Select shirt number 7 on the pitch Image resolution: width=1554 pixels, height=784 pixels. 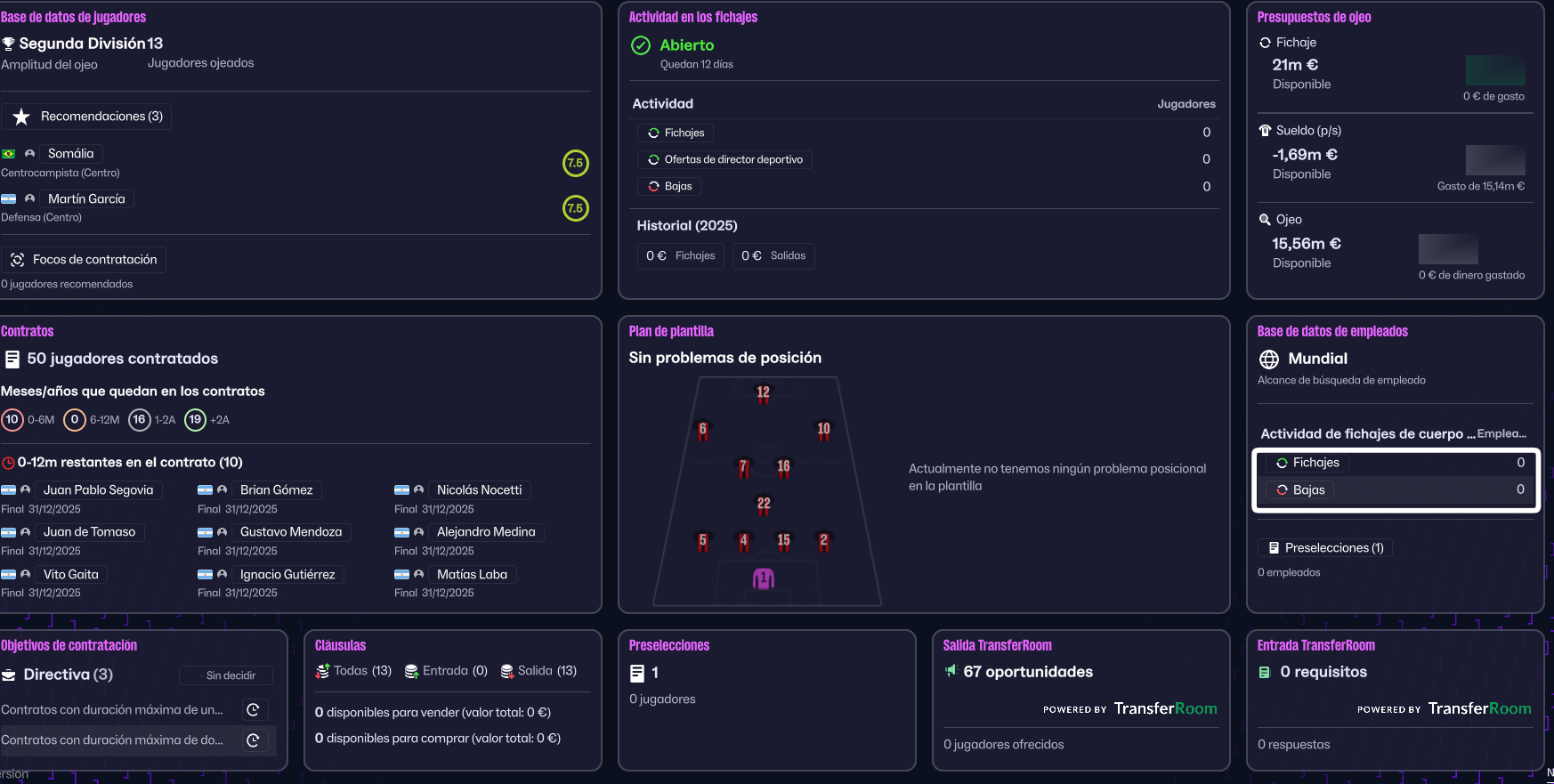(x=743, y=467)
